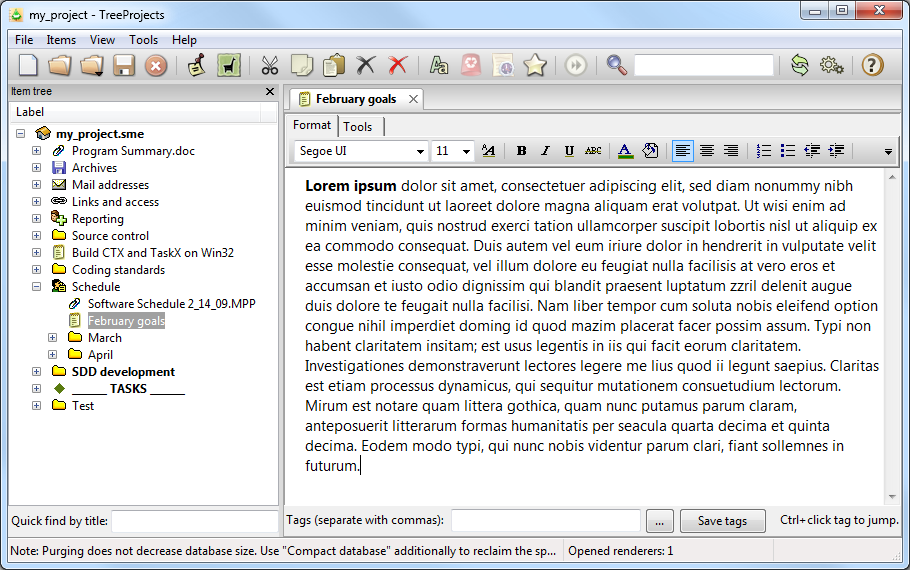Switch to the Tools tab
Screen dimensions: 910x570
pyautogui.click(x=358, y=126)
